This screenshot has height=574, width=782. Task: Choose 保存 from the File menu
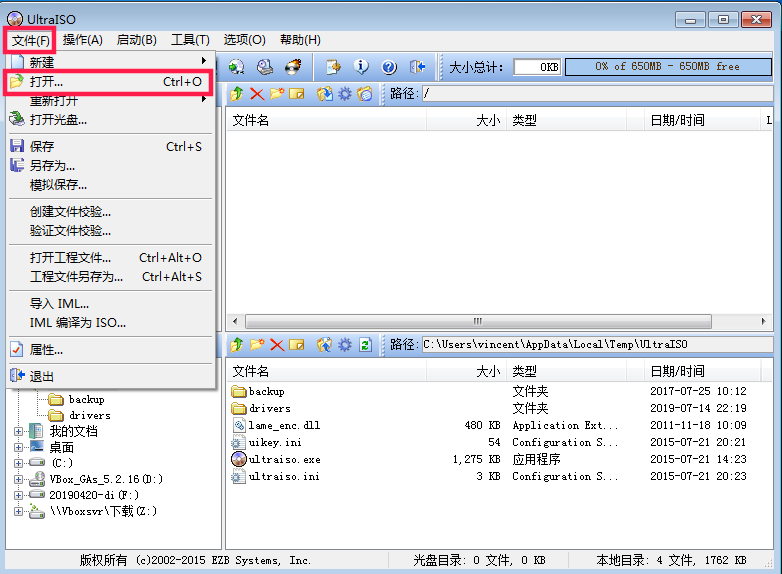pos(110,147)
